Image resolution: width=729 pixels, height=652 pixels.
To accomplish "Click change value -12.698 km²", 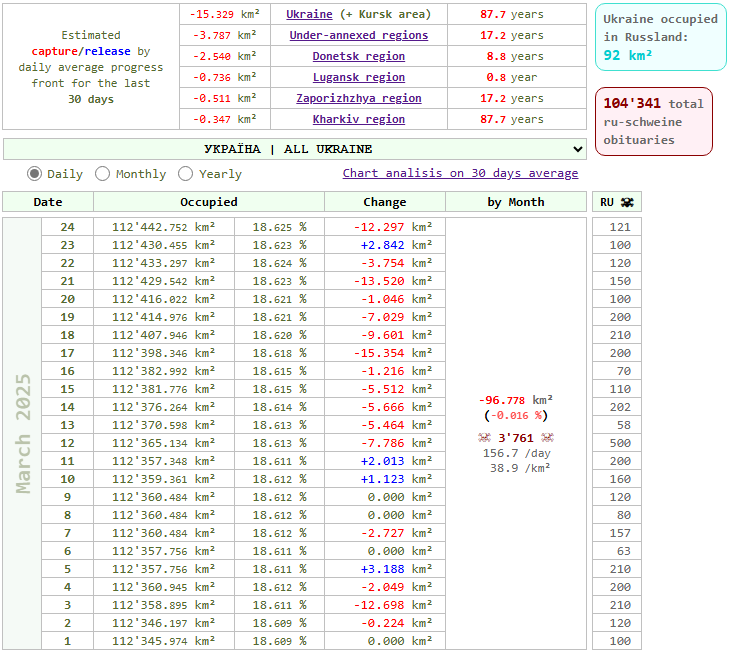I will pyautogui.click(x=393, y=605).
